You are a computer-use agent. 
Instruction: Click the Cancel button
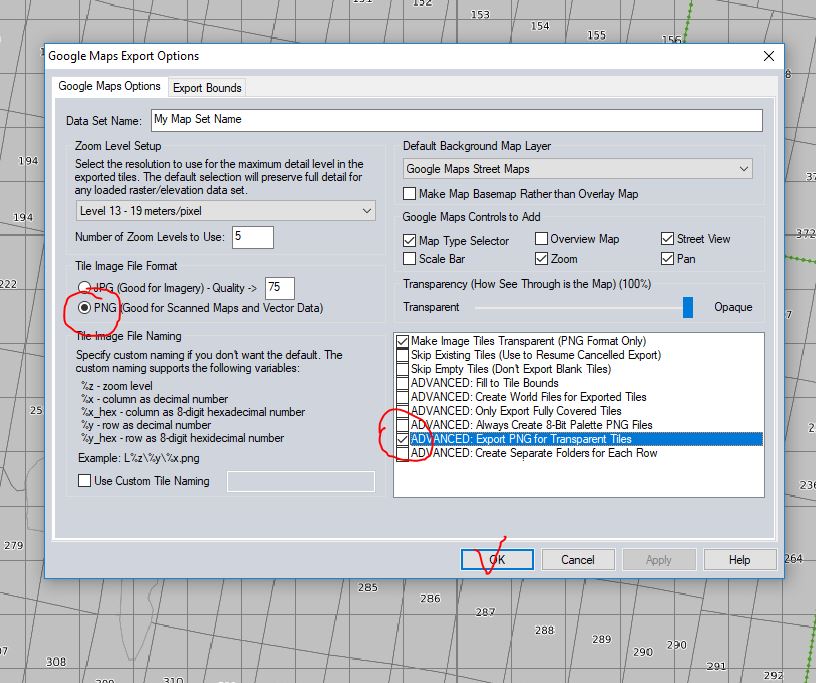point(578,560)
